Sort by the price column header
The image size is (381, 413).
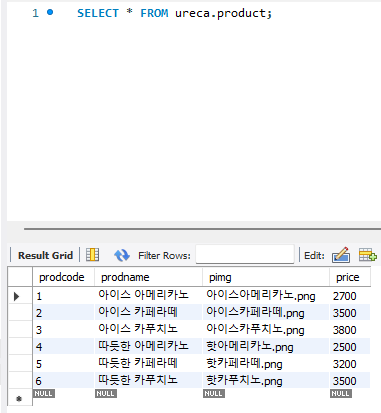tap(350, 277)
